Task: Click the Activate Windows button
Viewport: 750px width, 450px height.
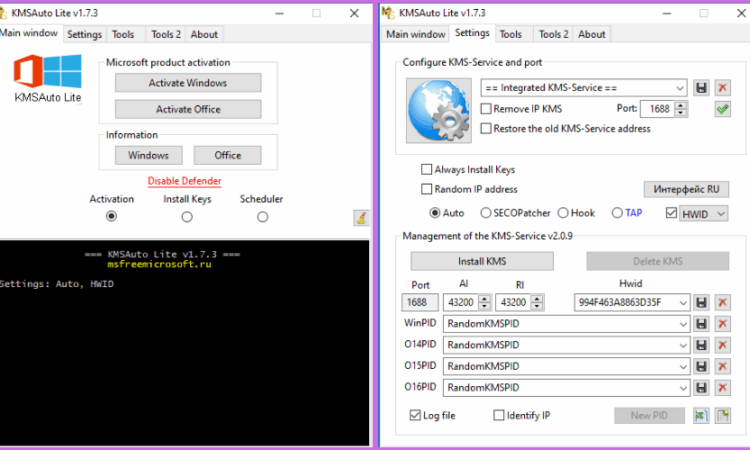Action: (x=188, y=83)
